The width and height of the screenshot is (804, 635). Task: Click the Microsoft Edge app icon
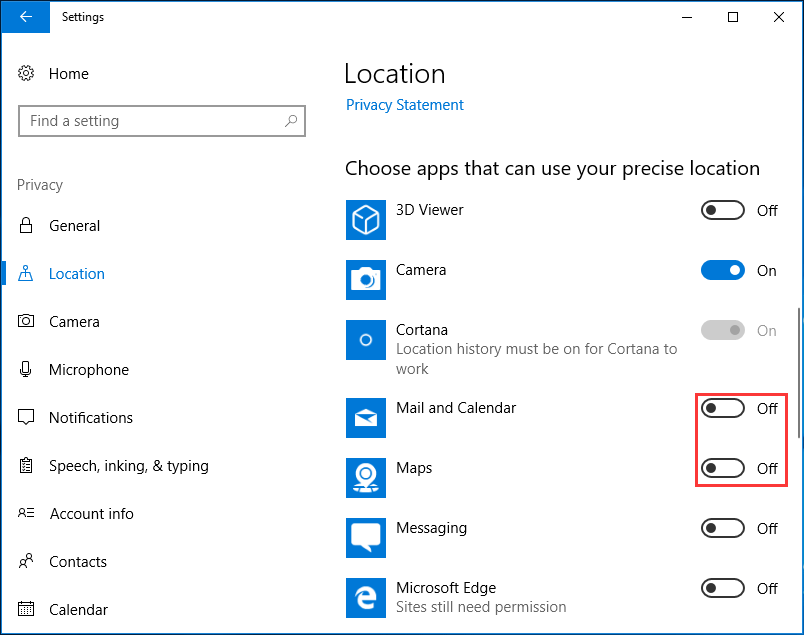[366, 598]
